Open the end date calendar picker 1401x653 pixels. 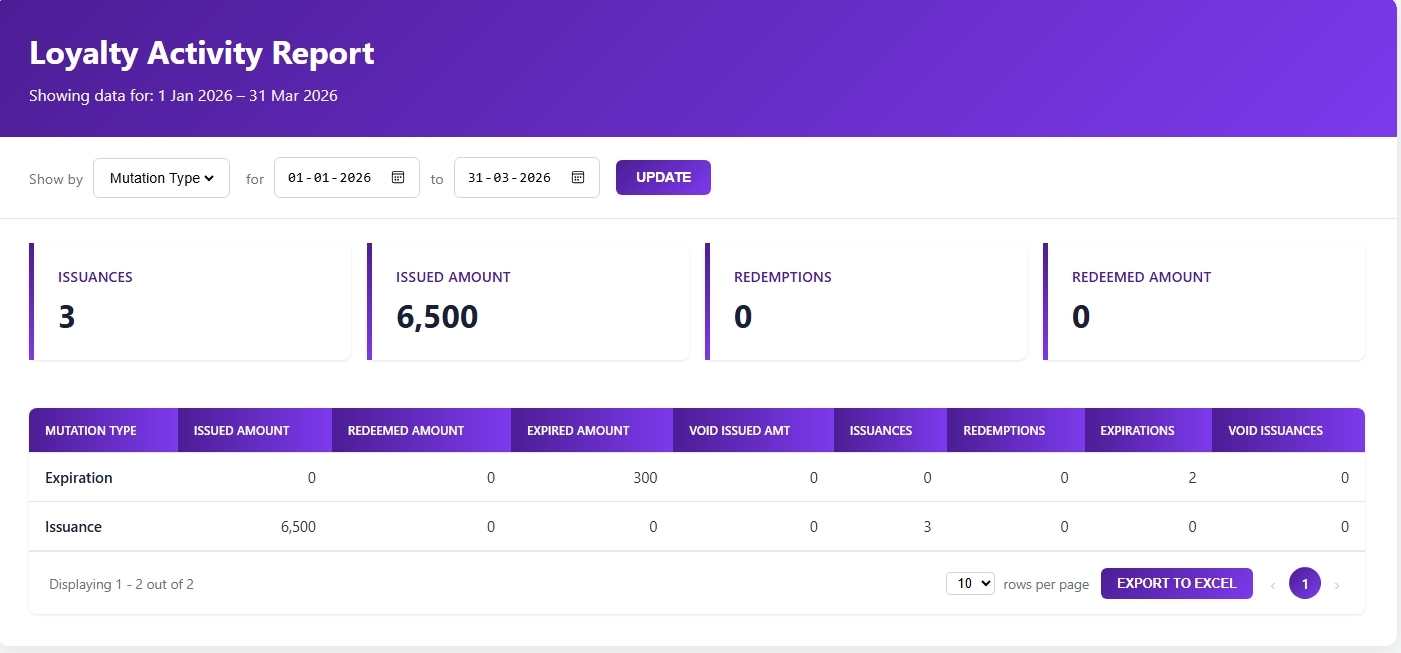(x=577, y=177)
